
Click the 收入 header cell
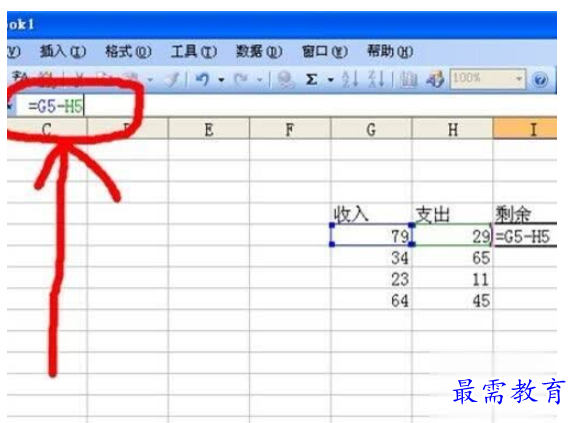[371, 214]
